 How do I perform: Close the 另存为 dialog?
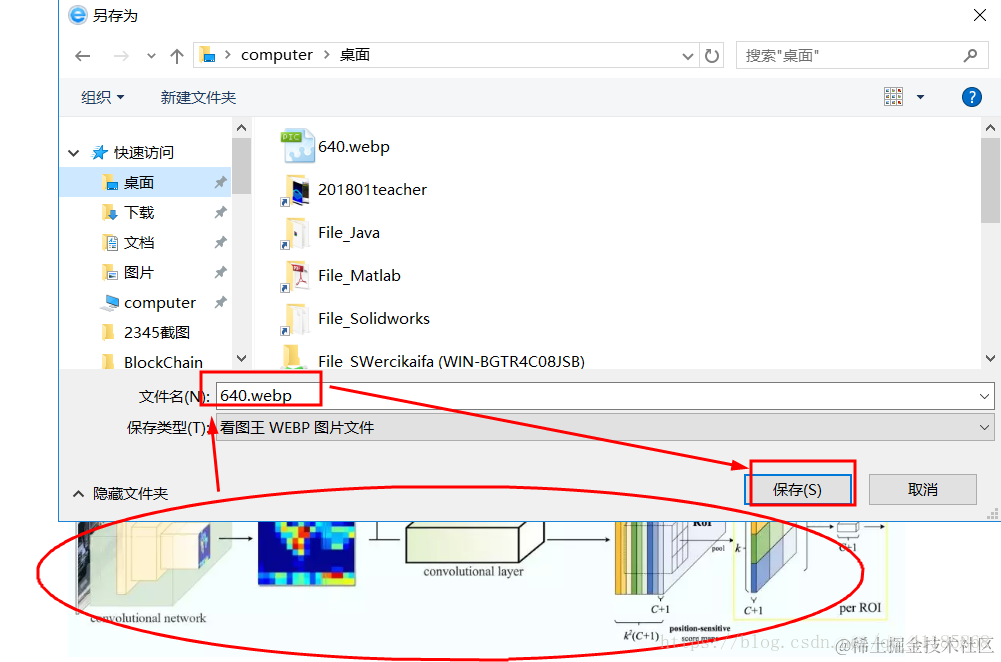tap(980, 15)
